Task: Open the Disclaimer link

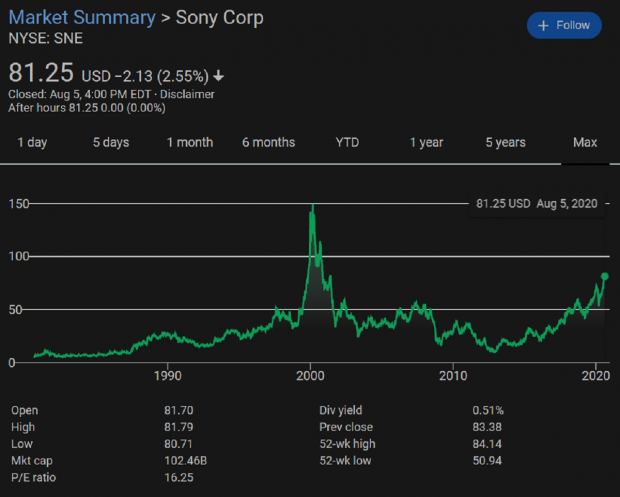Action: coord(187,94)
